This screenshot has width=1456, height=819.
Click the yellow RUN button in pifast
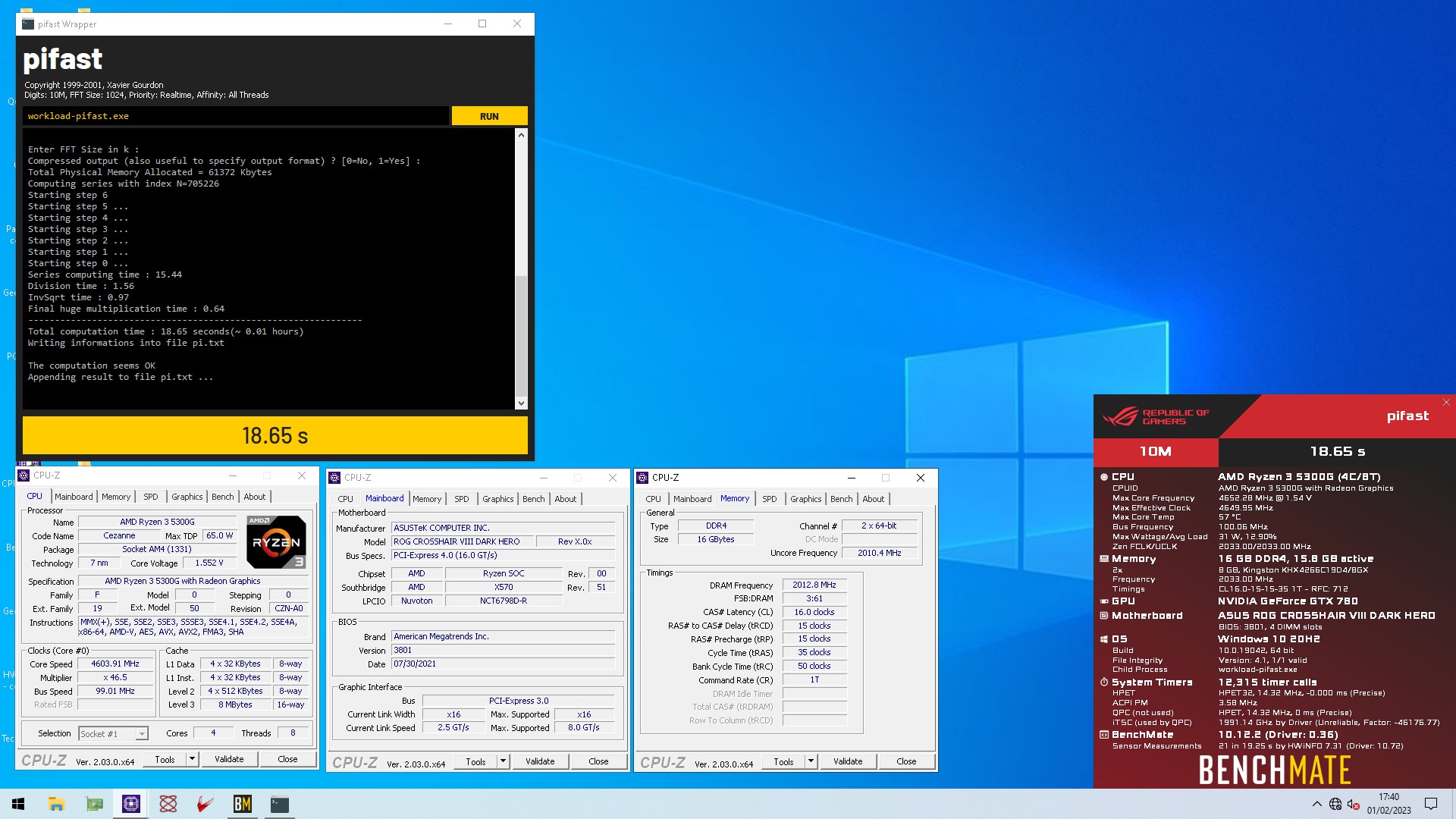point(489,116)
